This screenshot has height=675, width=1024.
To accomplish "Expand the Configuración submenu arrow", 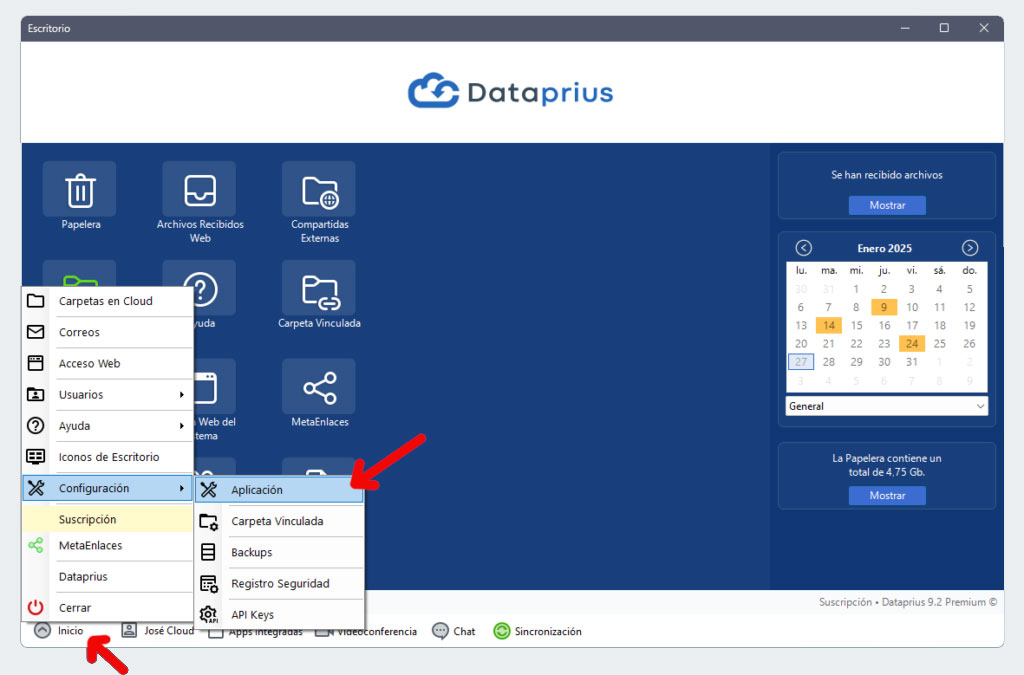I will point(182,488).
